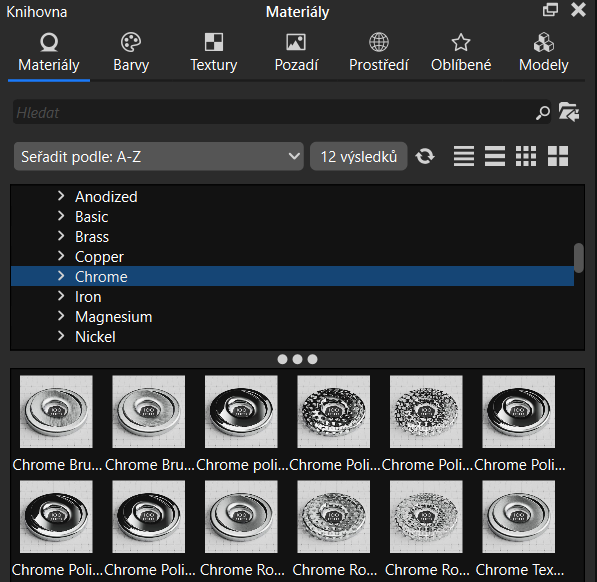Select Chrome poli... lowercase material thumbnail
Screen dimensions: 597x582
click(x=241, y=411)
